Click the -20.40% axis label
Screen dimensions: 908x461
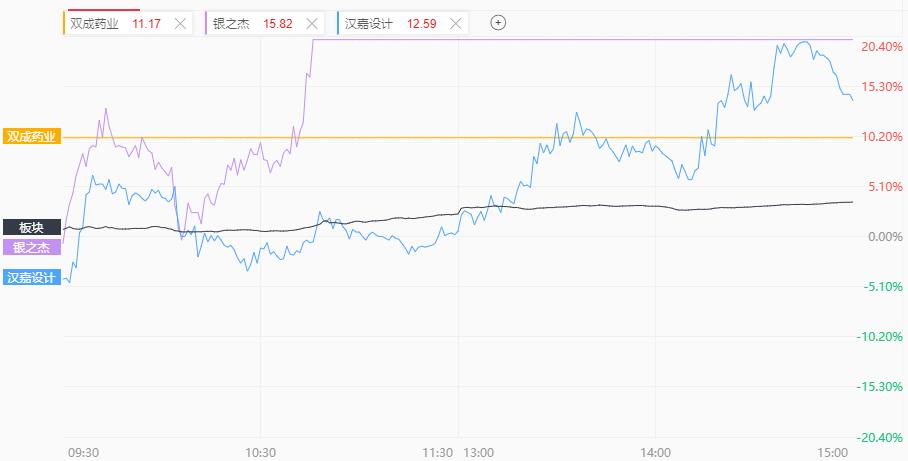(x=880, y=438)
